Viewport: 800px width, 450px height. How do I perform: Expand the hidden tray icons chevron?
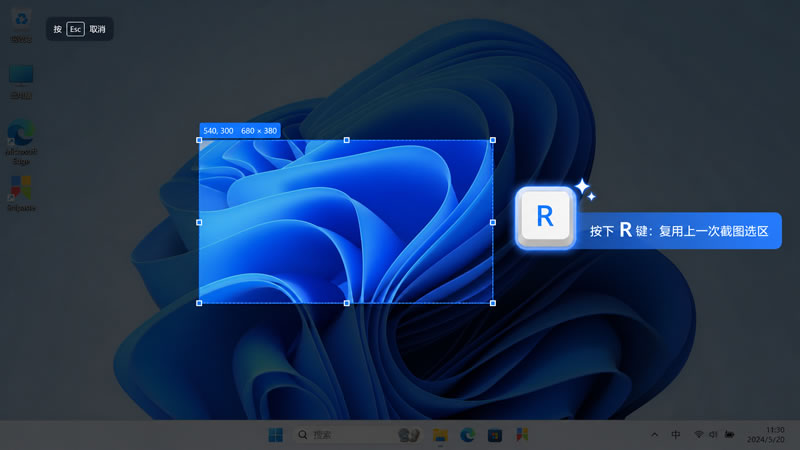click(x=655, y=435)
